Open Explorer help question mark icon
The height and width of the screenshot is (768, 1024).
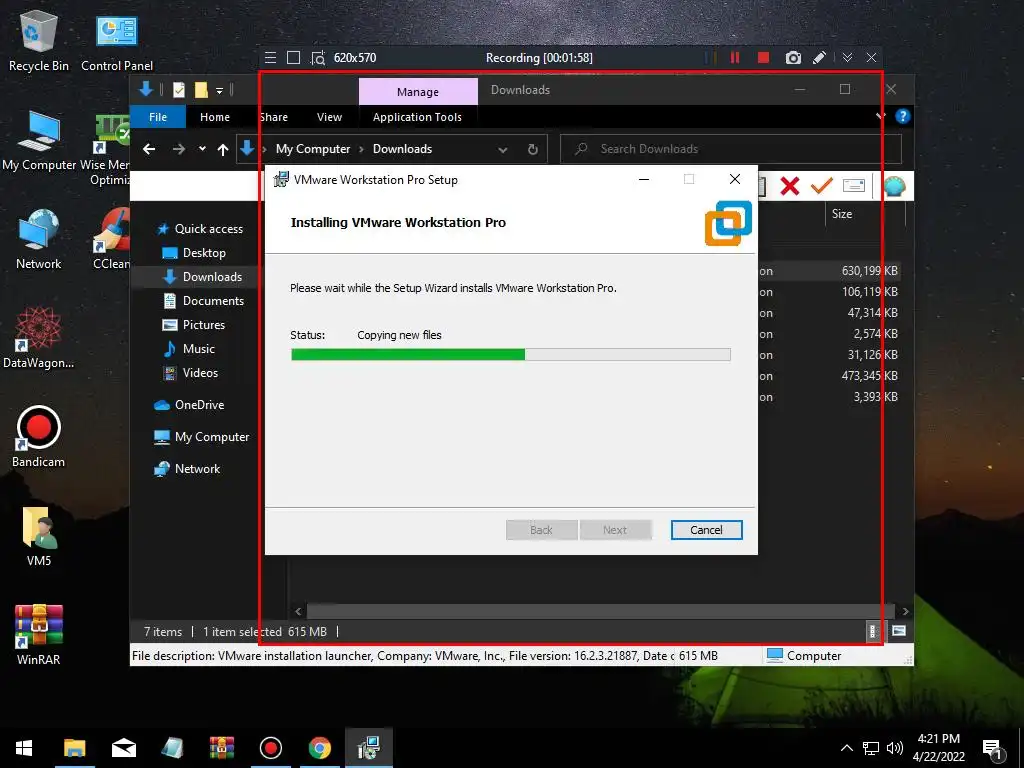coord(903,116)
